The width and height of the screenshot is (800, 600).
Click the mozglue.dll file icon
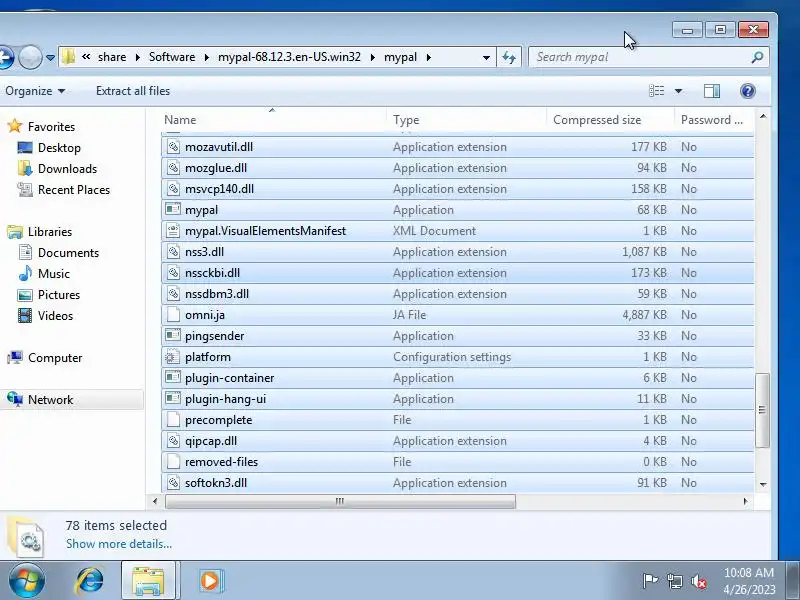(173, 168)
